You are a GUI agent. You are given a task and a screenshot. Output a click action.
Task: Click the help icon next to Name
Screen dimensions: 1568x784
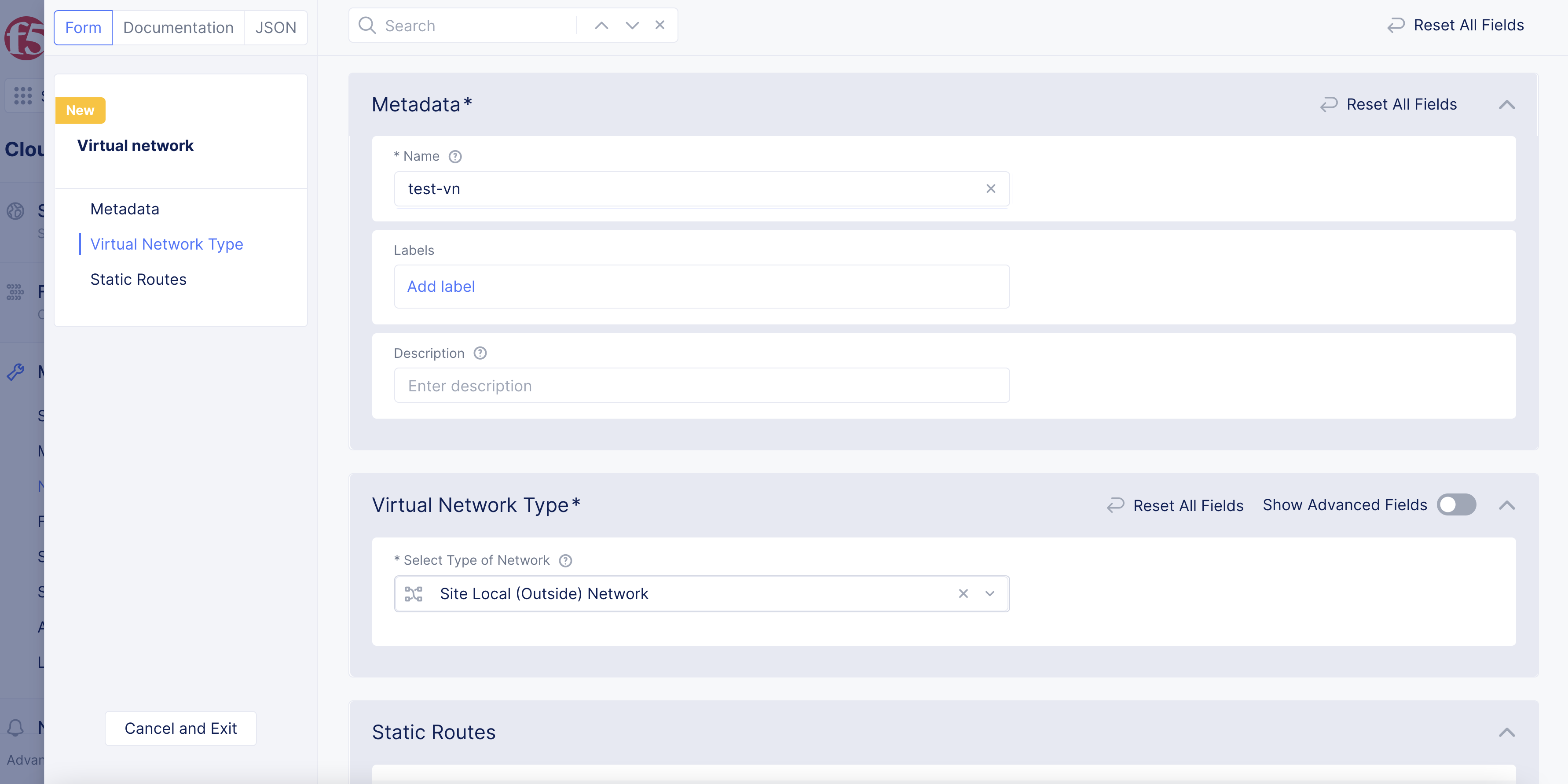pos(455,156)
